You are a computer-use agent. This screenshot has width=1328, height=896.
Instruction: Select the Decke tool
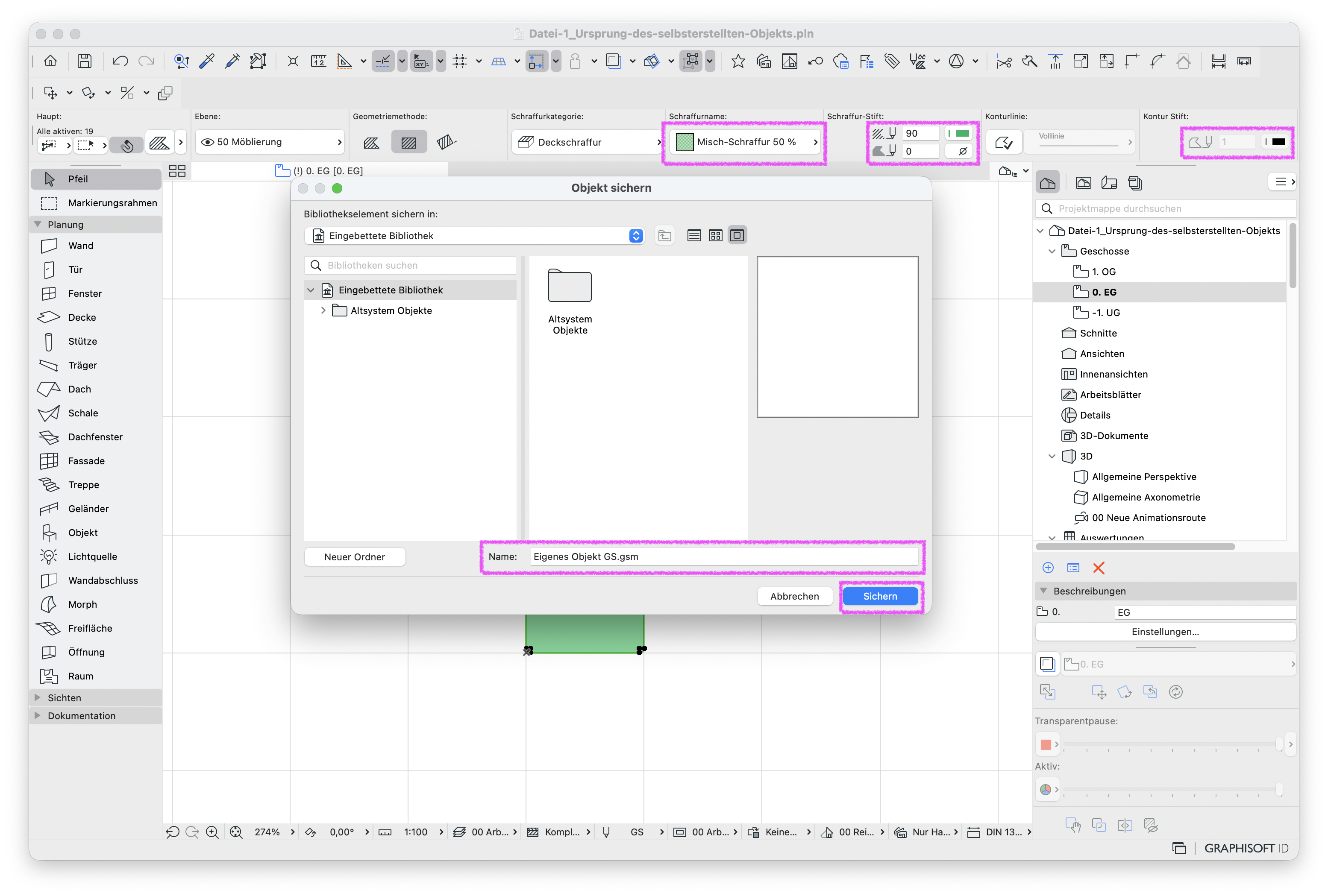click(x=95, y=317)
